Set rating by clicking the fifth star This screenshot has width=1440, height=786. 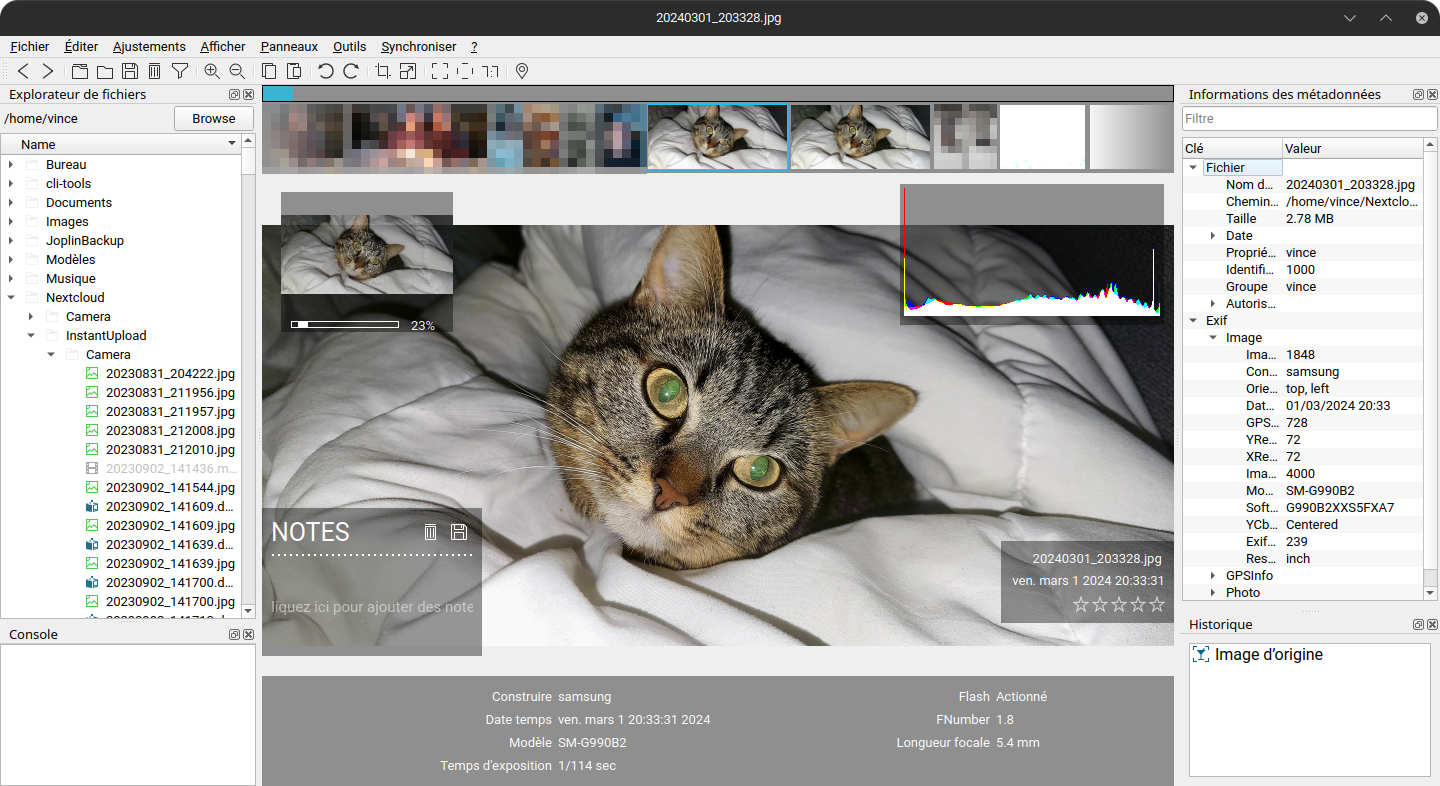[x=1157, y=604]
